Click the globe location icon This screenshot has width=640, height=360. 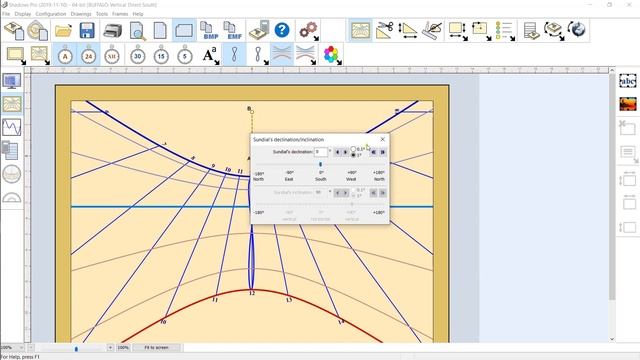pyautogui.click(x=578, y=30)
